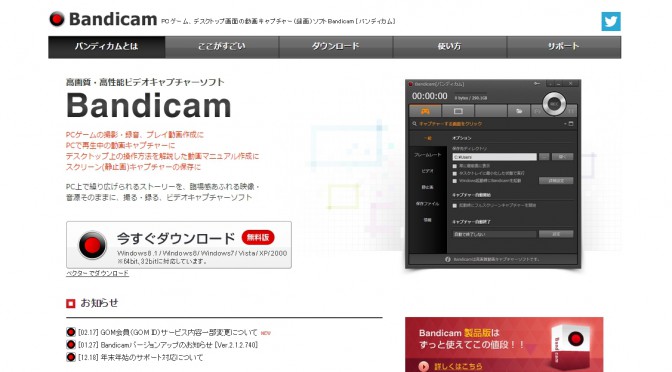The height and width of the screenshot is (372, 672).
Task: Click the red square icon beside お知らせ
Action: (71, 303)
